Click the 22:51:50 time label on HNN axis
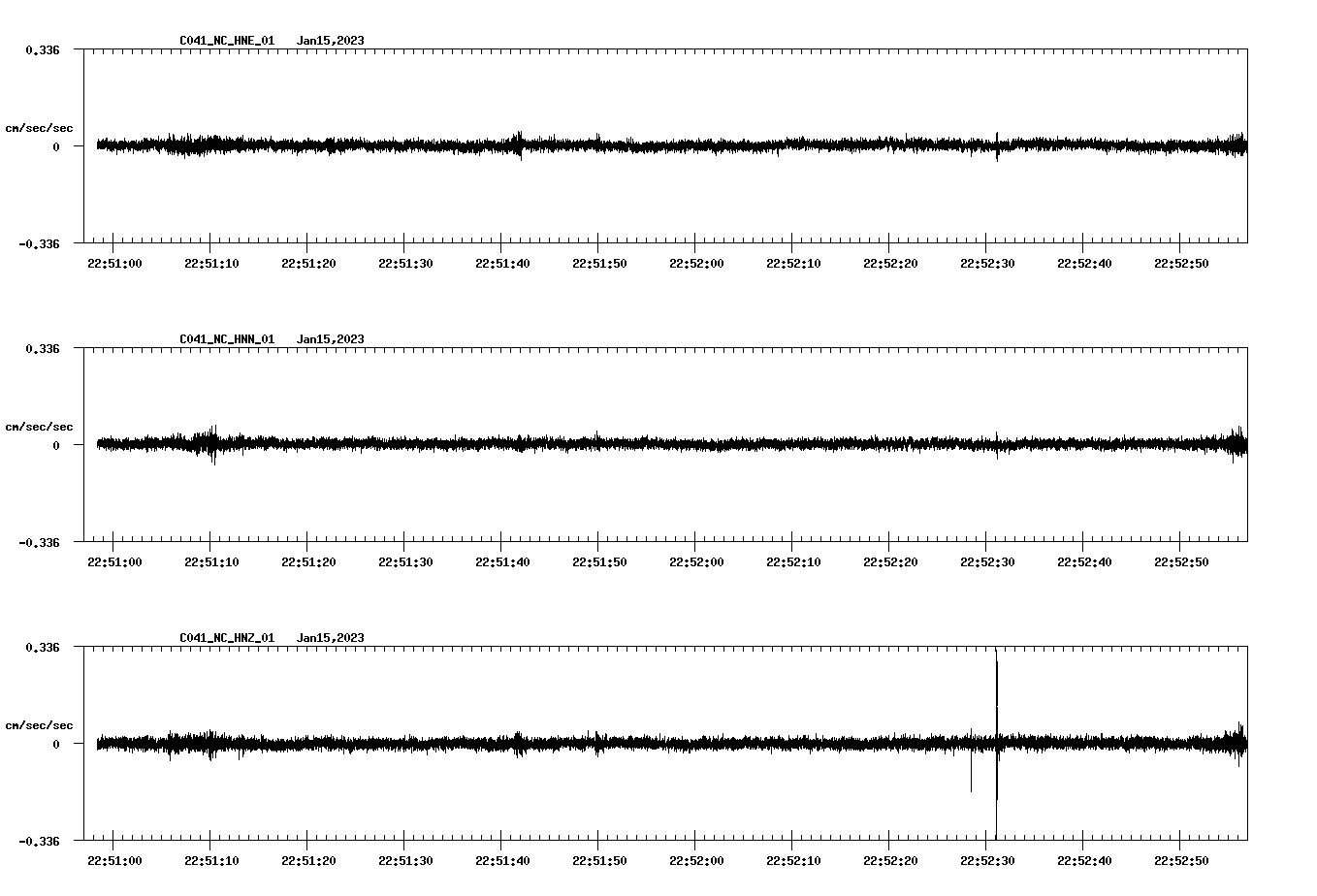Image resolution: width=1317 pixels, height=896 pixels. pyautogui.click(x=599, y=562)
